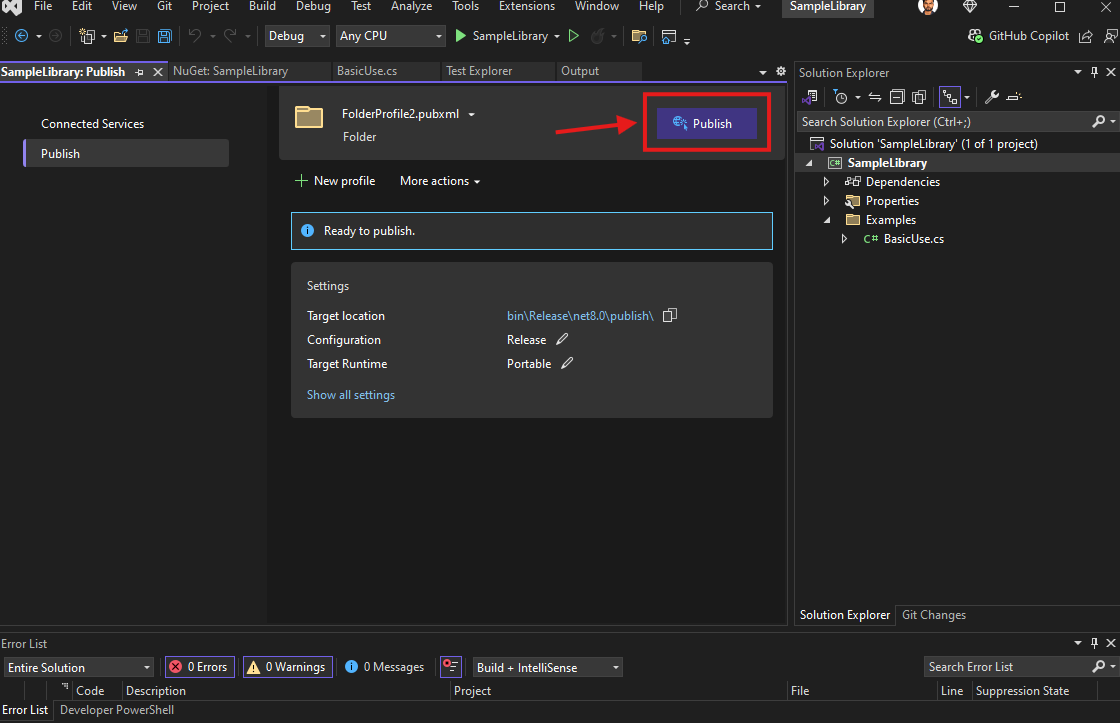Open the Debug configuration dropdown
Viewport: 1120px width, 723px height.
[297, 36]
